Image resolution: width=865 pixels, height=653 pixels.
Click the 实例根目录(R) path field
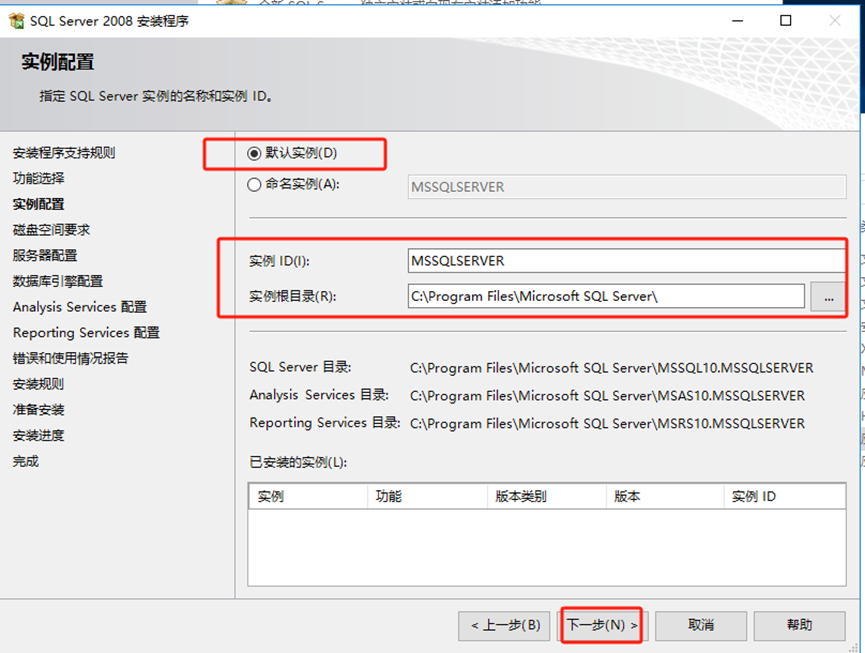606,296
